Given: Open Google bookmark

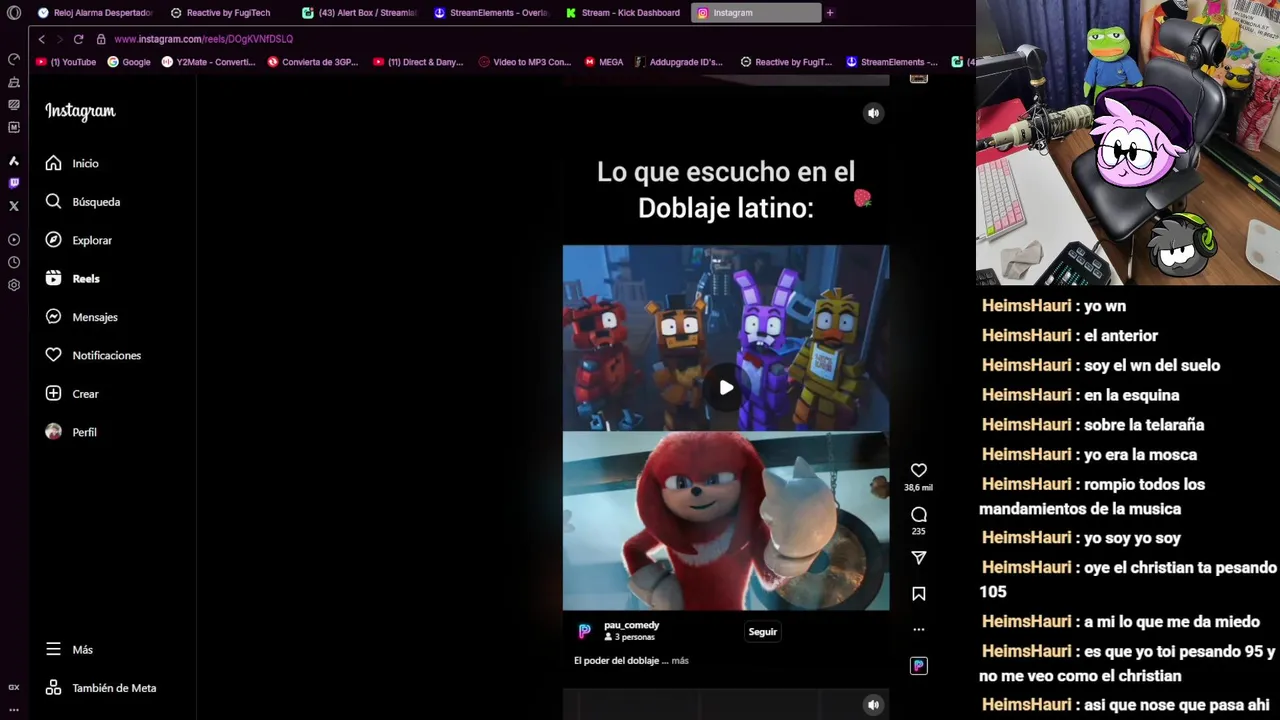Looking at the screenshot, I should click(129, 62).
